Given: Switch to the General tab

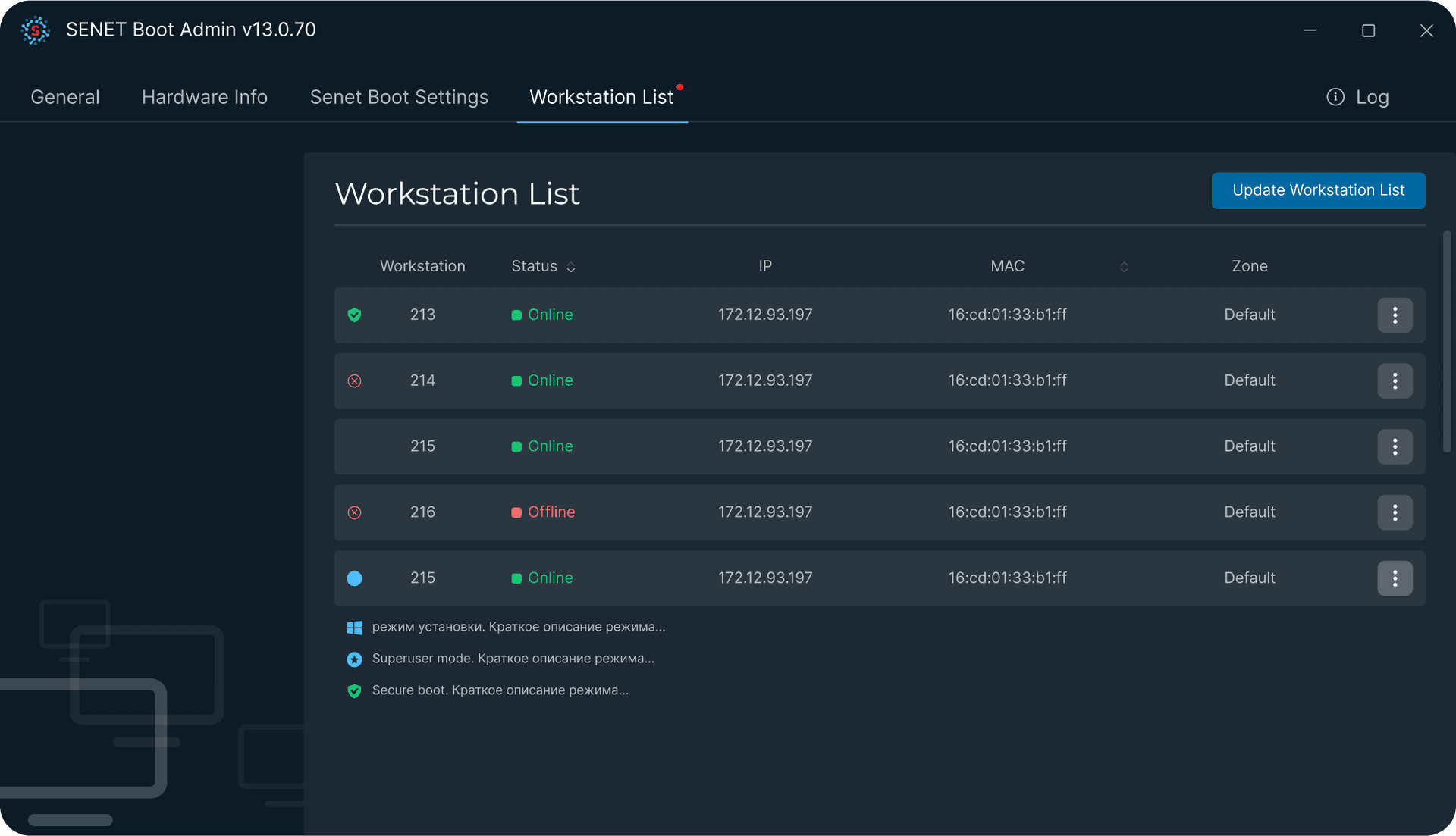Looking at the screenshot, I should pos(65,97).
